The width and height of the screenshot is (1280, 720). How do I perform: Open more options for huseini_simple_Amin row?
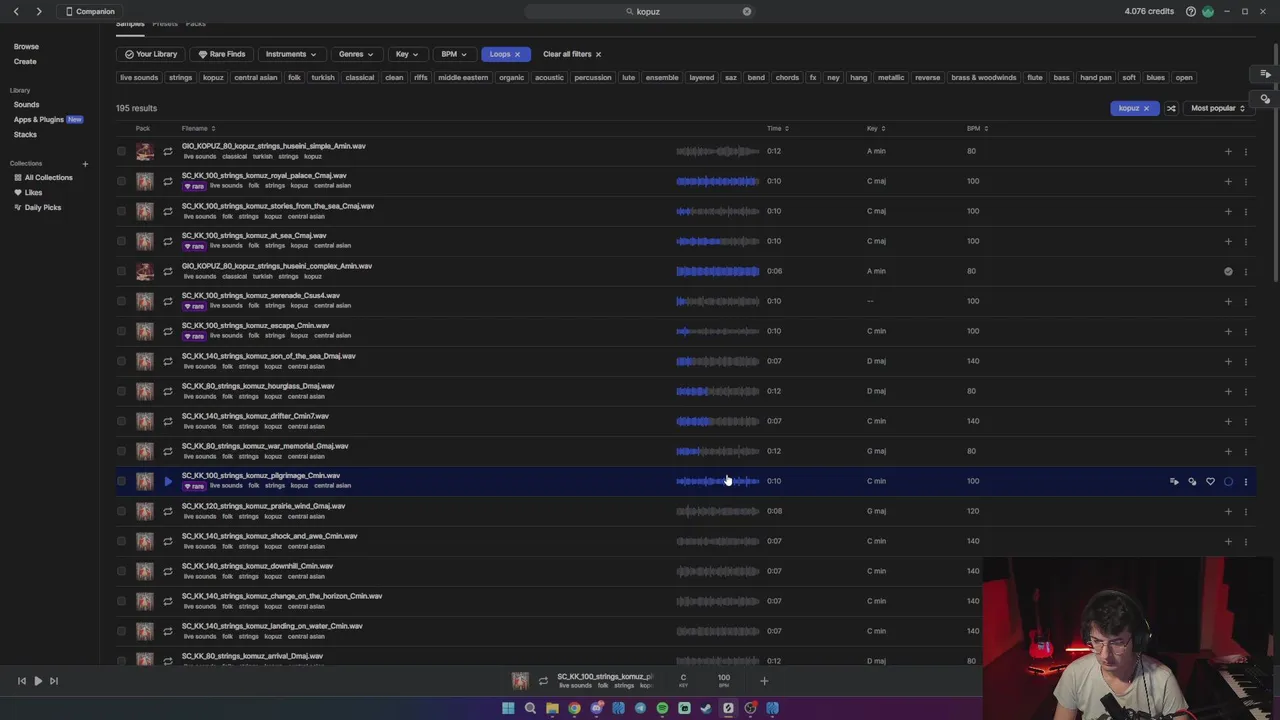coord(1245,151)
